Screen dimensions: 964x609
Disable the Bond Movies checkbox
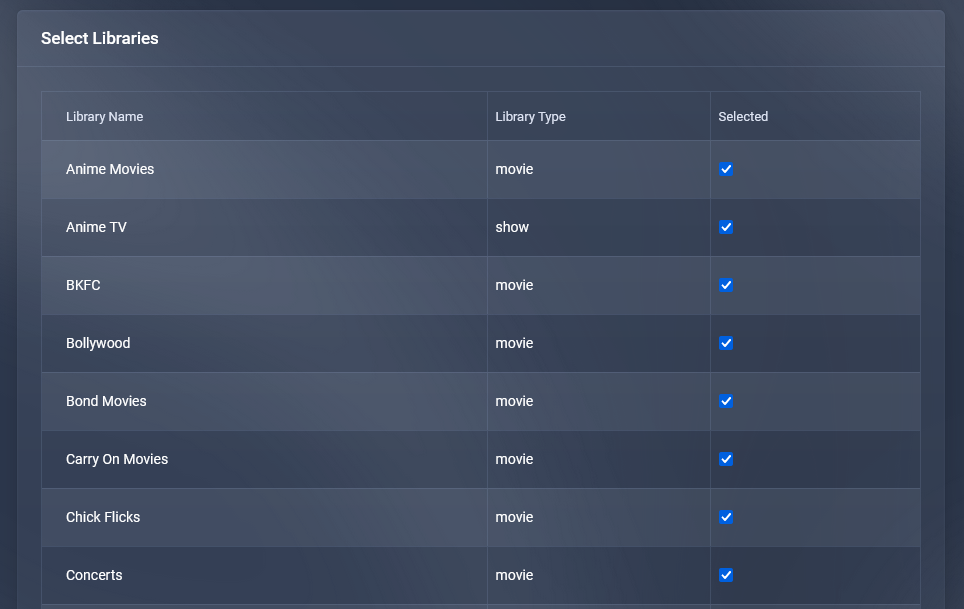(x=726, y=401)
